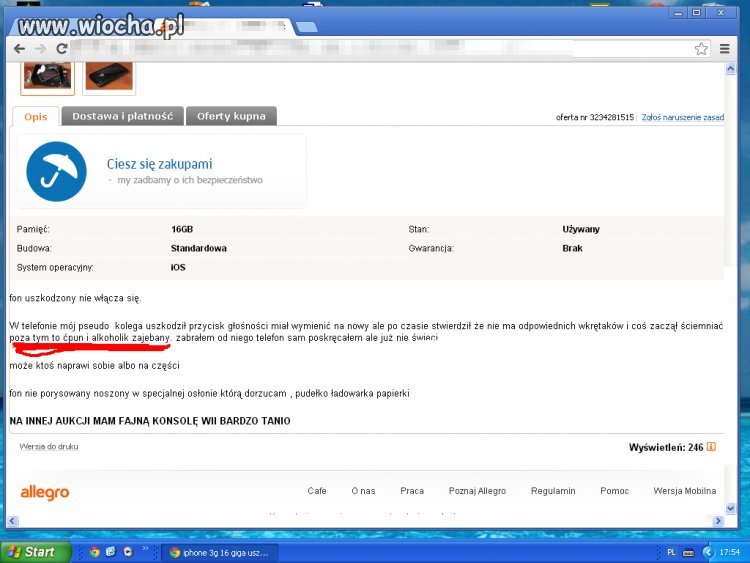This screenshot has width=750, height=563.
Task: Click the Internet Explorer quick launch icon
Action: [x=111, y=552]
